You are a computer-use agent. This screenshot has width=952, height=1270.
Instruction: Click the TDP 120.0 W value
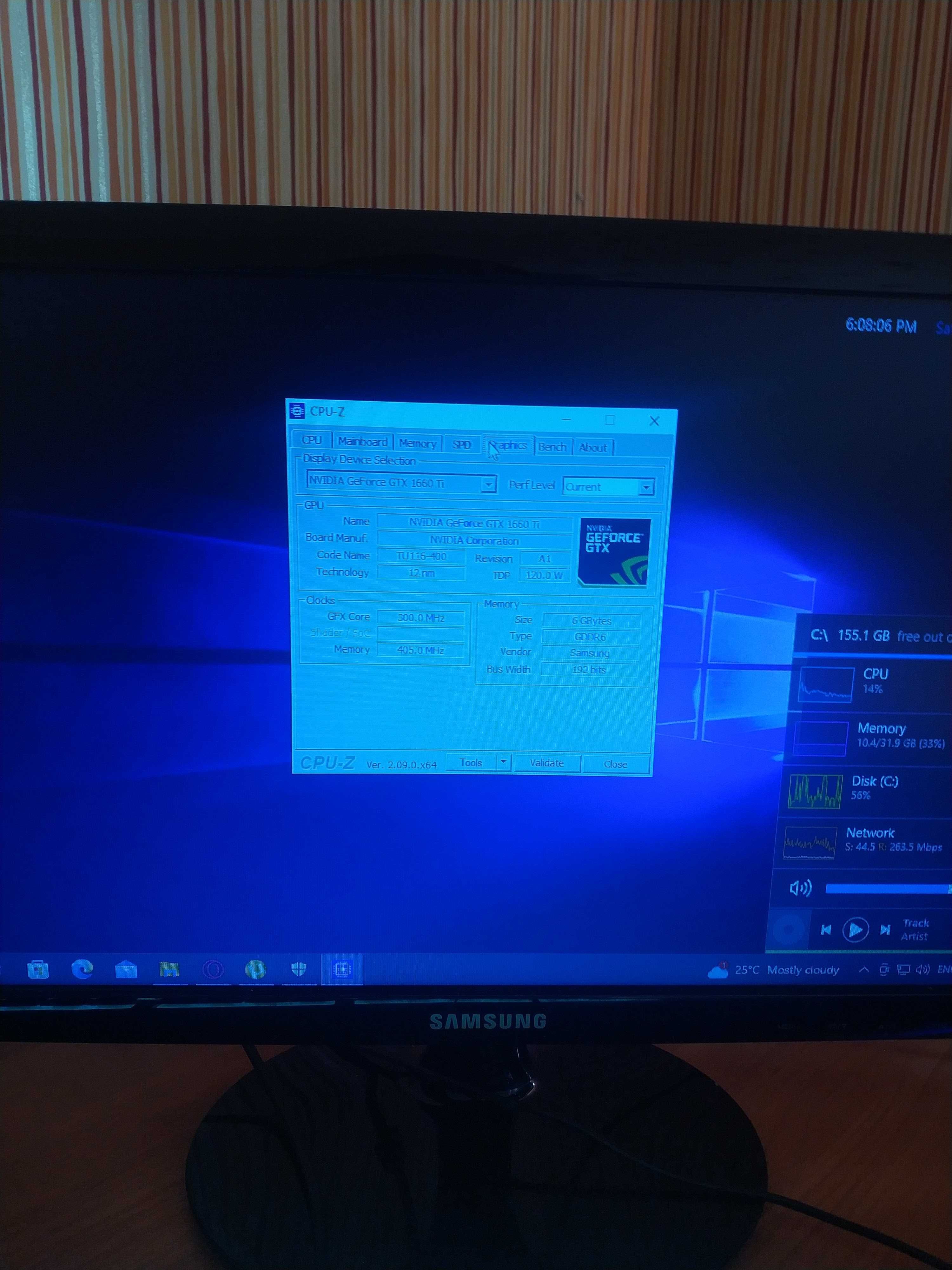click(x=544, y=575)
